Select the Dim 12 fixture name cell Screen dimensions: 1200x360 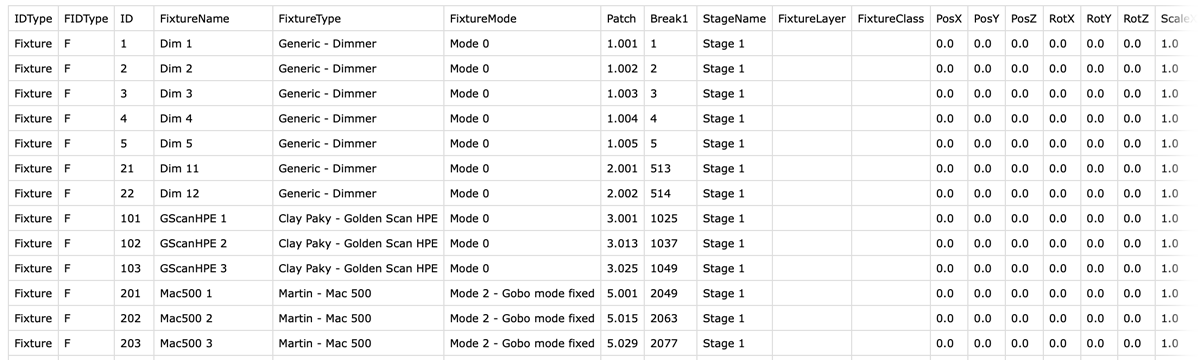[x=212, y=194]
